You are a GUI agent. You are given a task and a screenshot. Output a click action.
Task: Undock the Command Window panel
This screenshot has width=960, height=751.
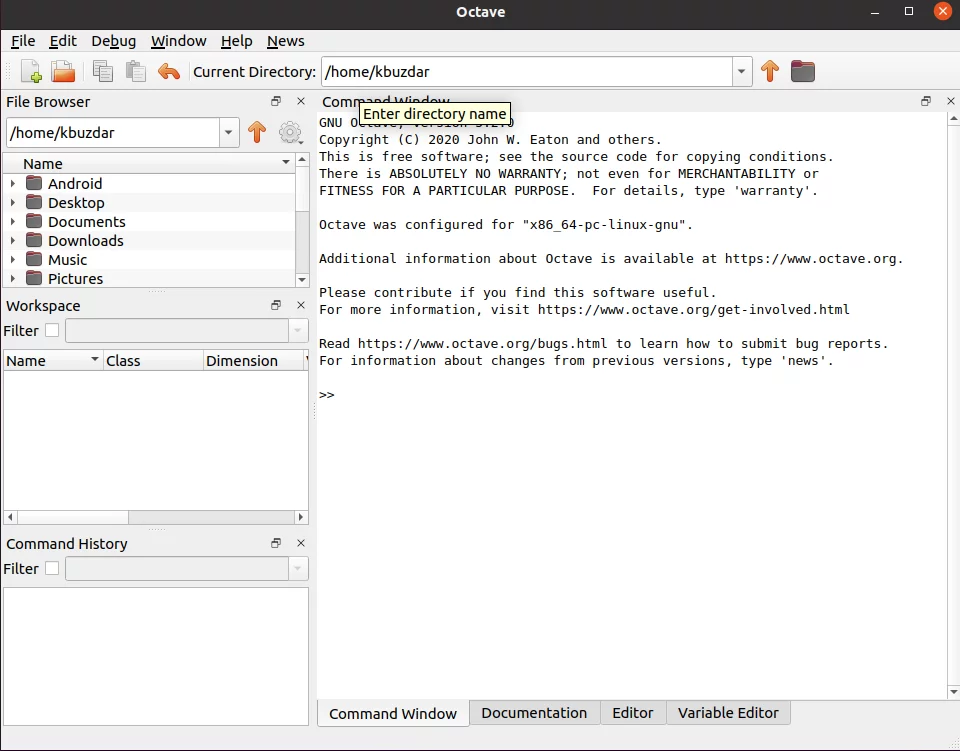pyautogui.click(x=926, y=101)
